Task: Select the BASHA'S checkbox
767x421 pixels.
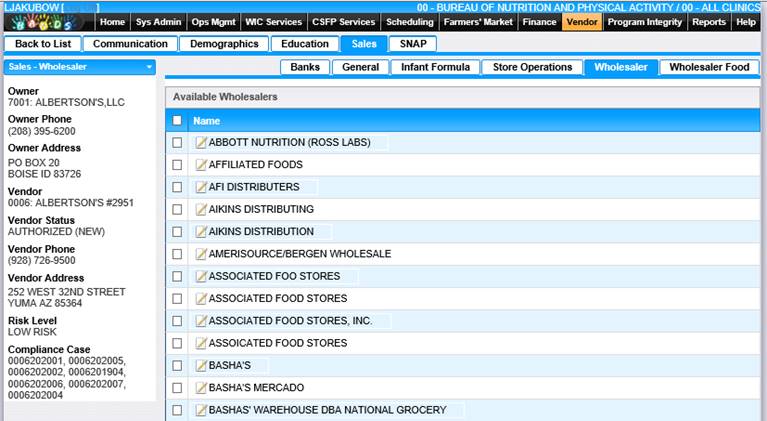Action: 177,365
